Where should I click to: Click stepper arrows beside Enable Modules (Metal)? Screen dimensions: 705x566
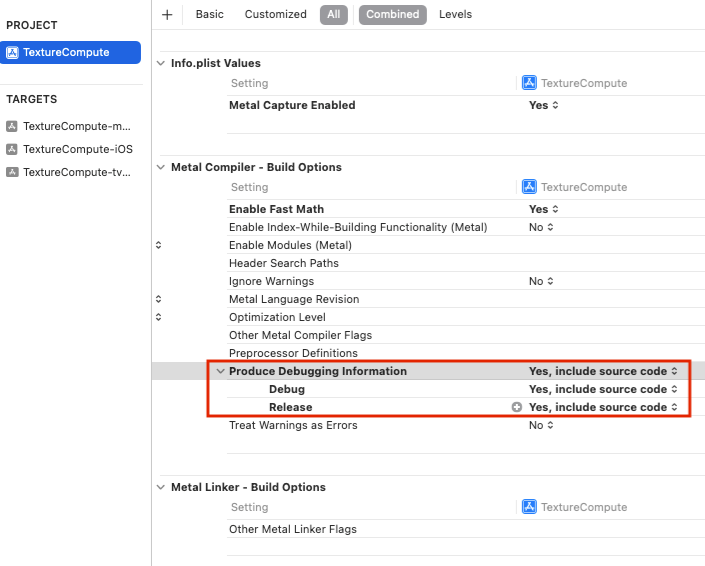click(158, 245)
